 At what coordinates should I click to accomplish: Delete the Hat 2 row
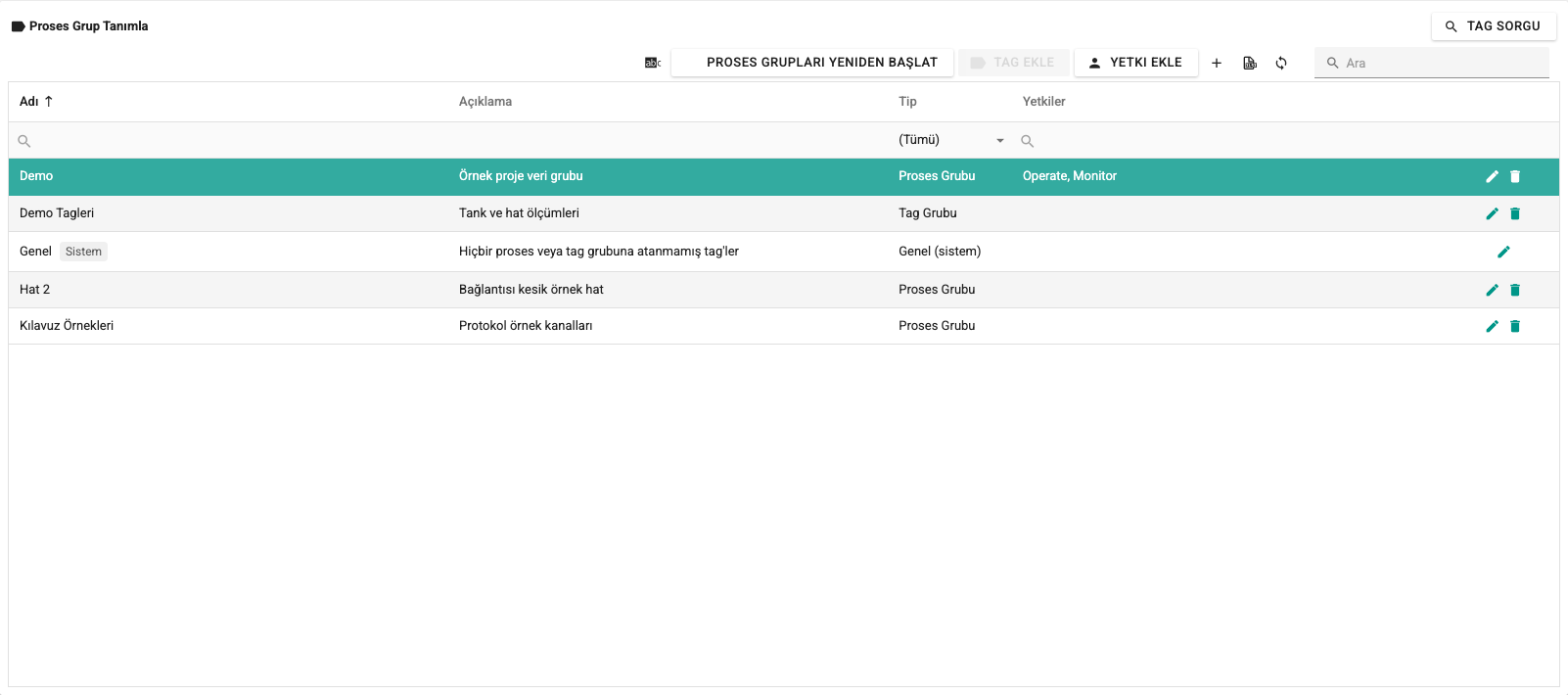click(x=1515, y=290)
